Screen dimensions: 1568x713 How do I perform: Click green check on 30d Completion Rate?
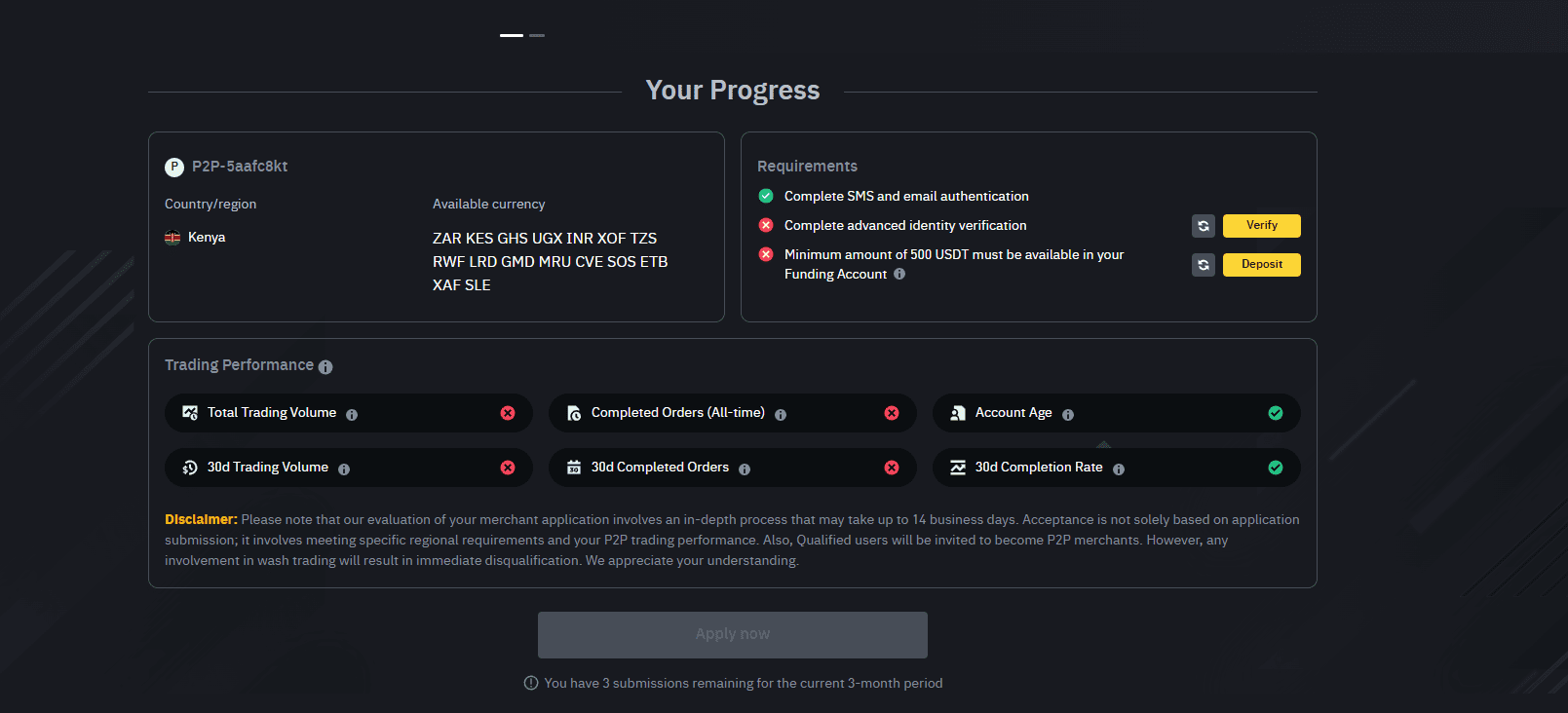1276,468
